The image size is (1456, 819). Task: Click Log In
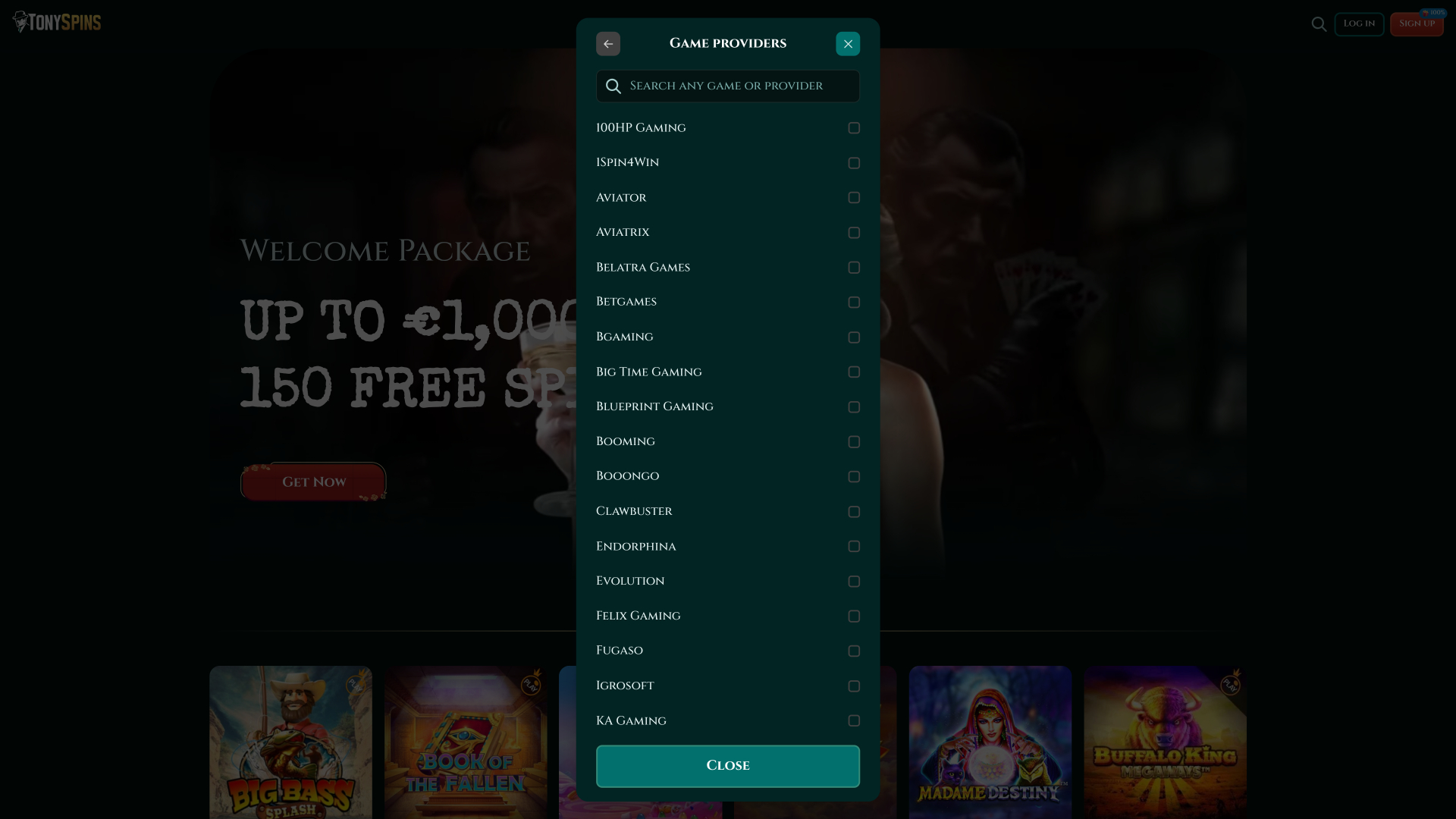point(1359,24)
